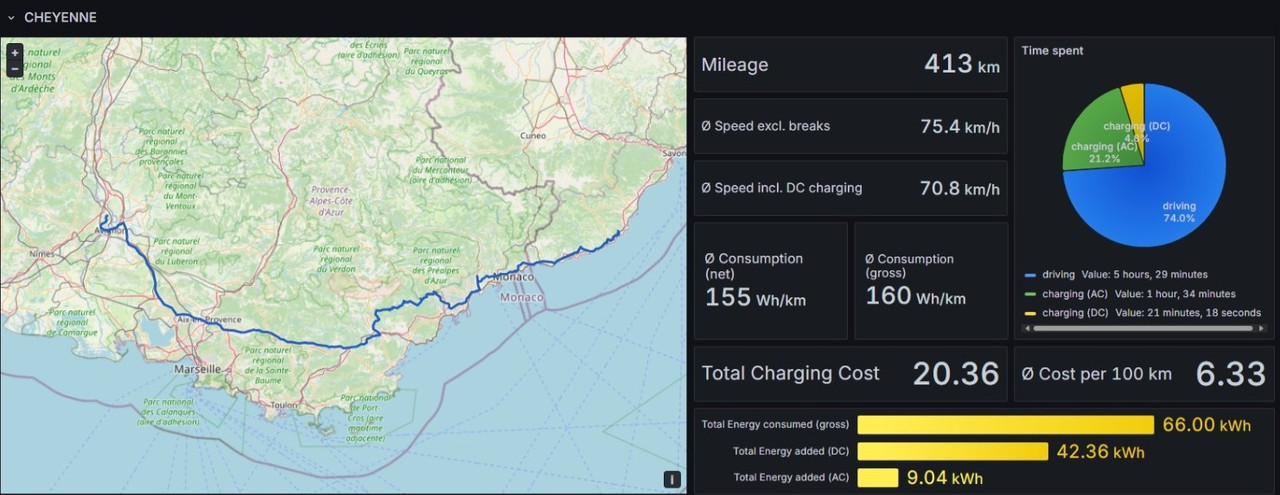Click the Total Energy added (DC) bar

click(953, 451)
